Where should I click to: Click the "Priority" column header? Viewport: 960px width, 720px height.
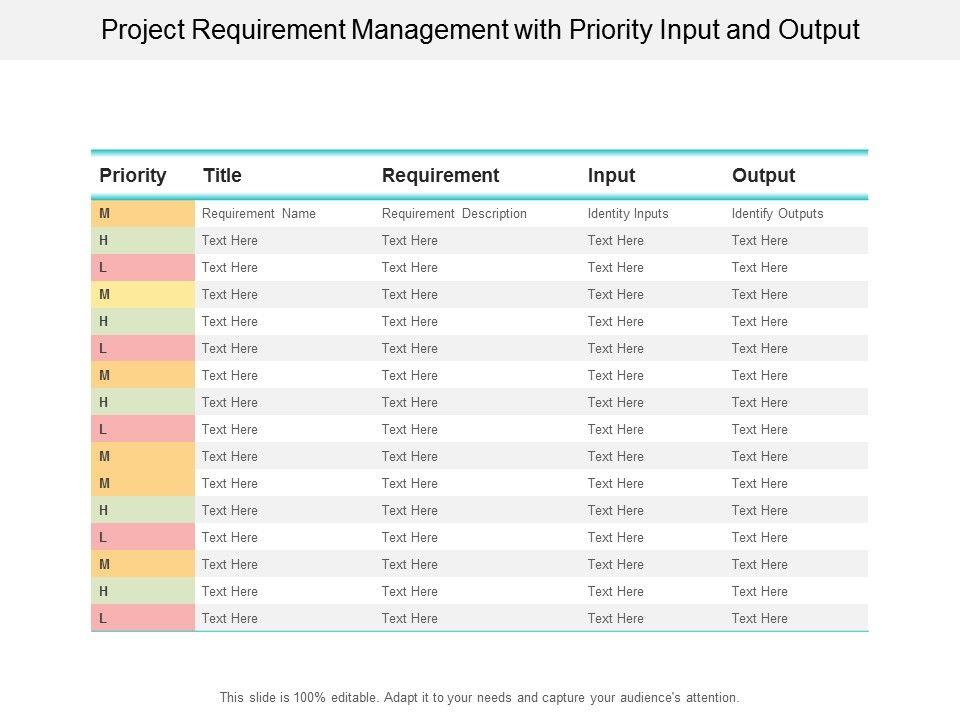click(x=133, y=176)
